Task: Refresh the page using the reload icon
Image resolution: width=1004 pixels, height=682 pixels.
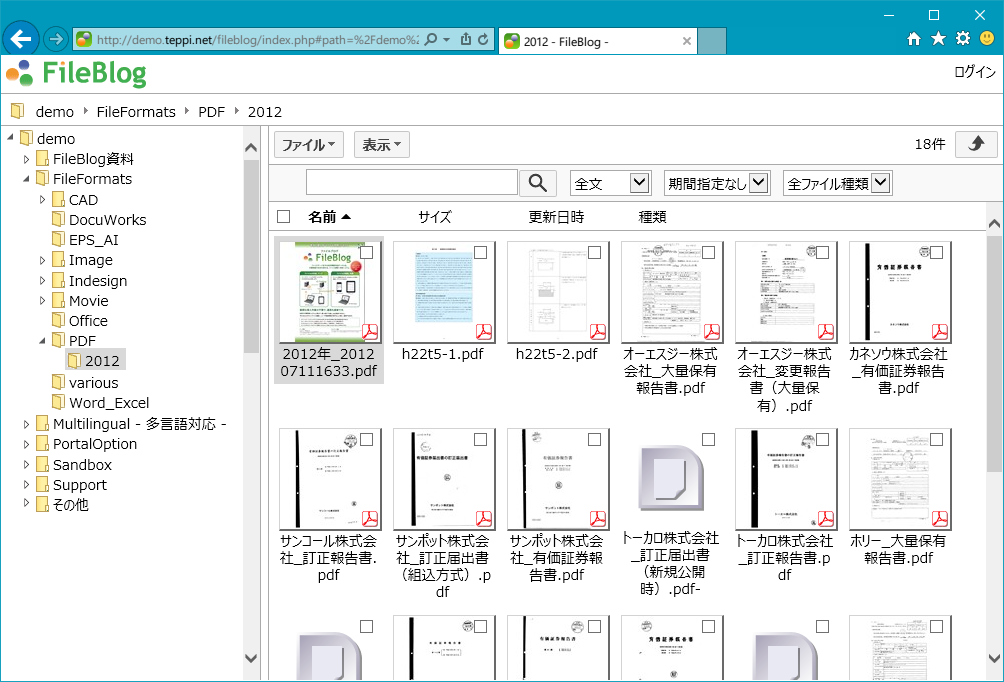Action: click(483, 40)
